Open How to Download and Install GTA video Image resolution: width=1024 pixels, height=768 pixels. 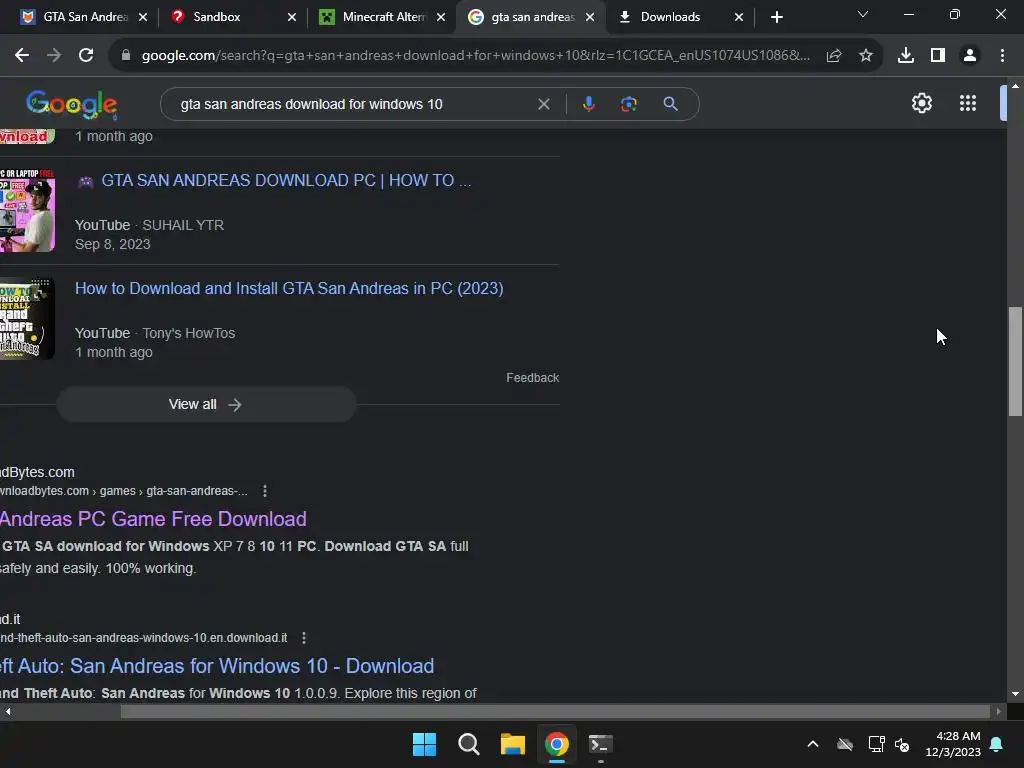[289, 289]
